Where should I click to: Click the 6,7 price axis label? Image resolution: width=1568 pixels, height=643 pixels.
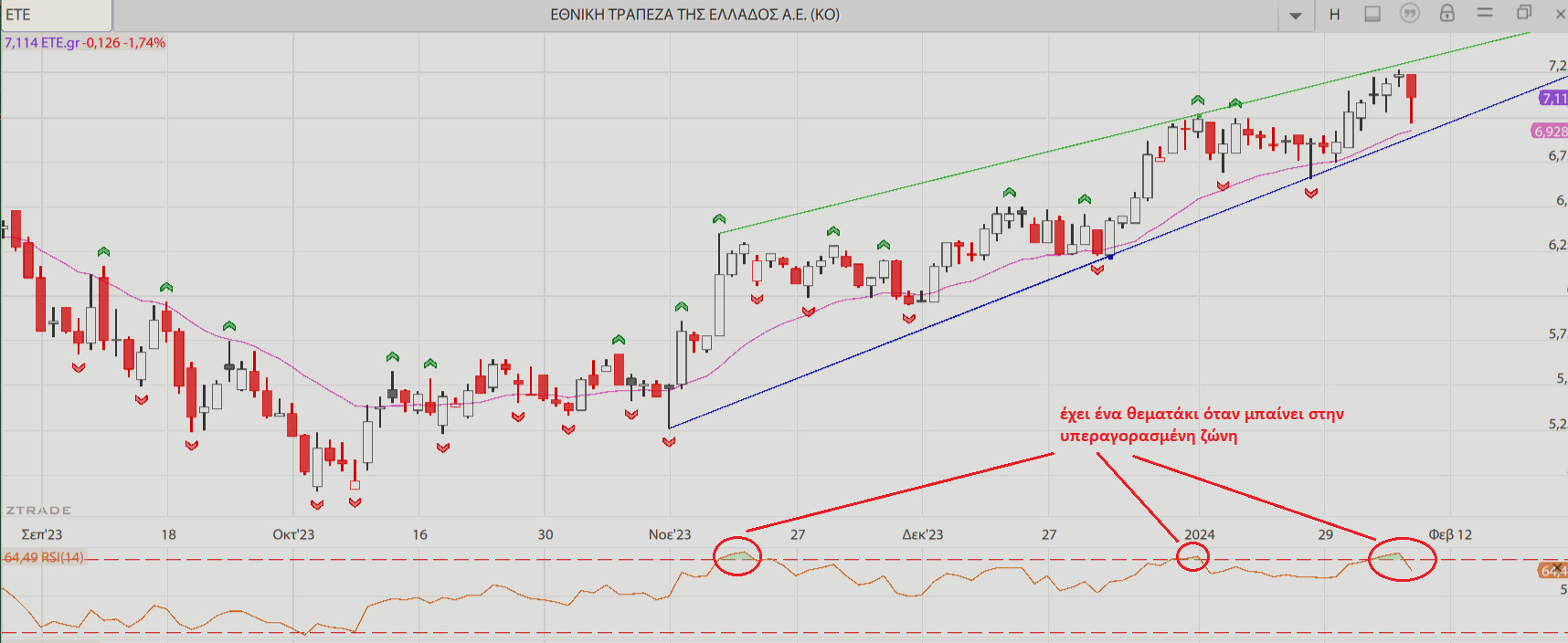1557,156
